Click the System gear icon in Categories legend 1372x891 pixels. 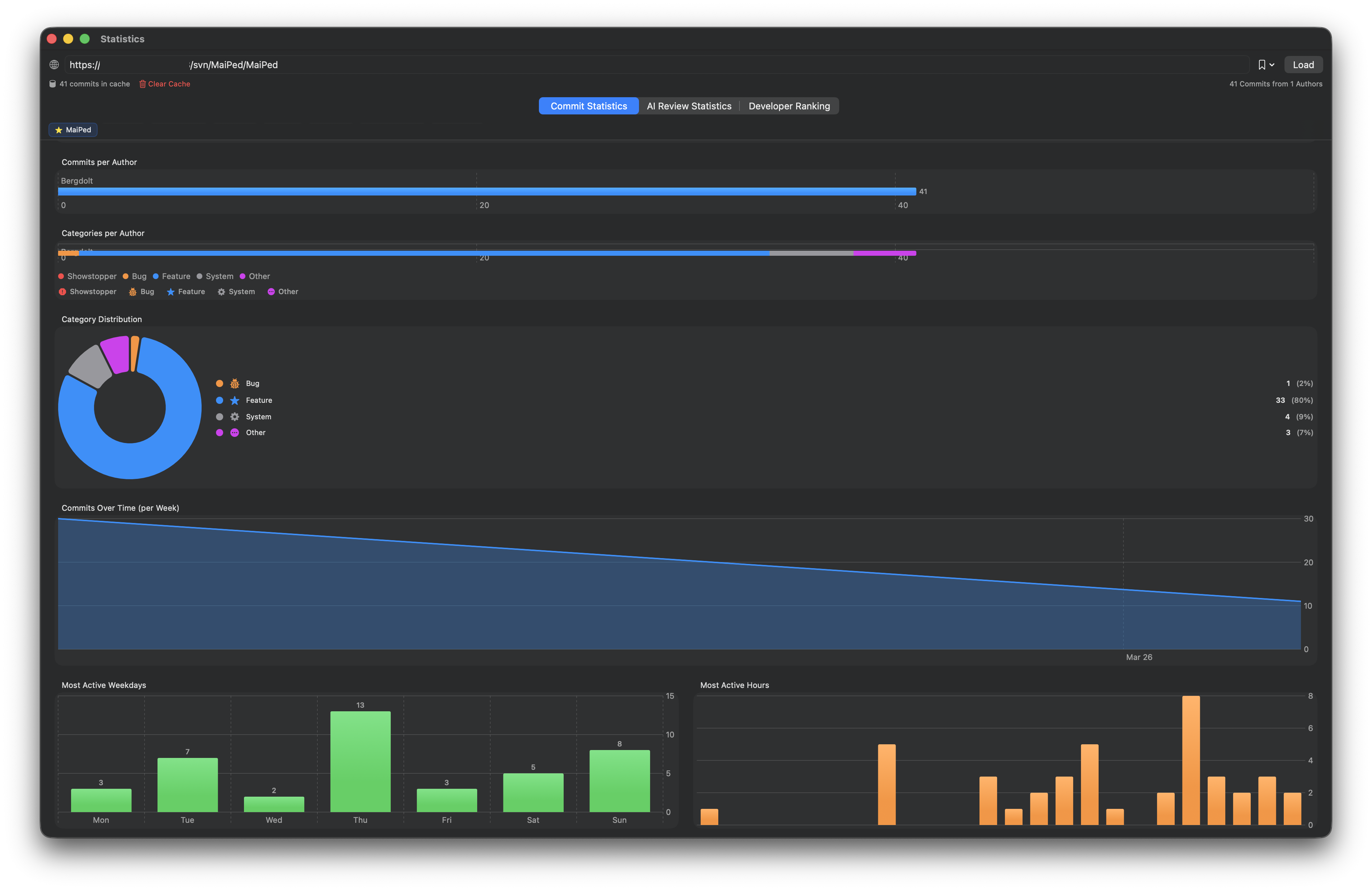[221, 292]
